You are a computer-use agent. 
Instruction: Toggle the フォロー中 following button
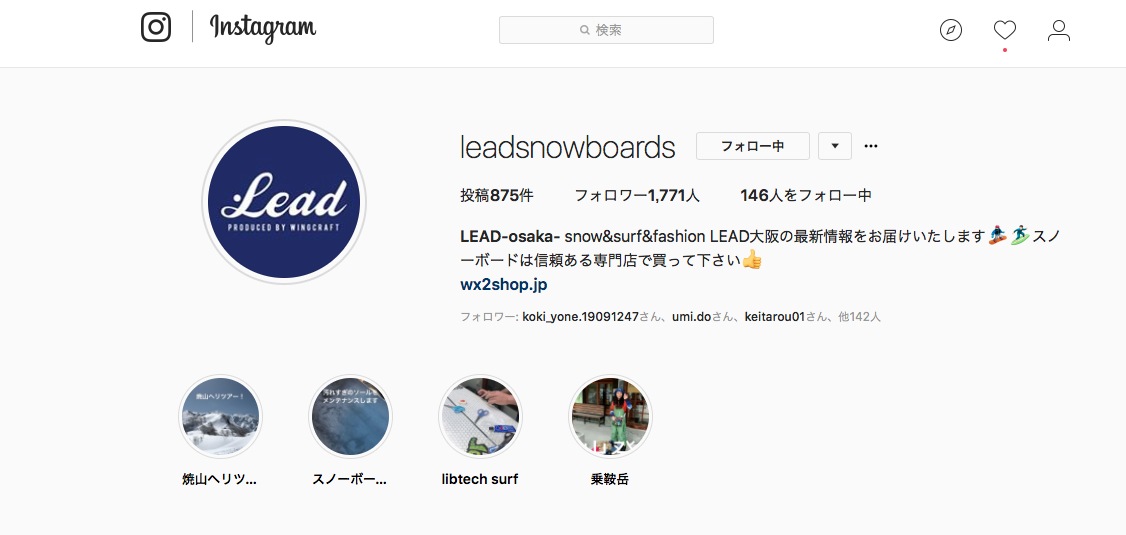(753, 146)
